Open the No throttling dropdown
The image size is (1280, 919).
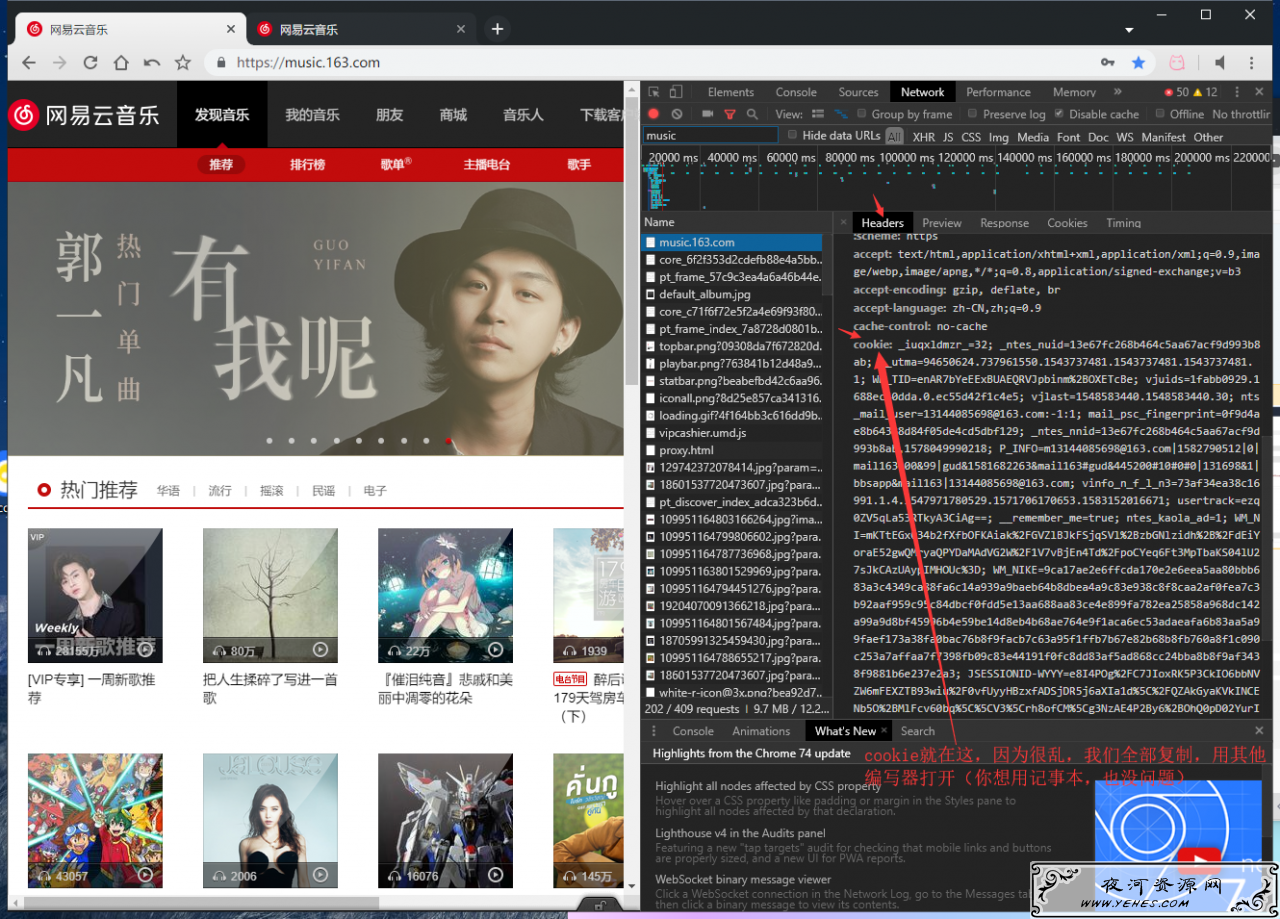[1240, 114]
